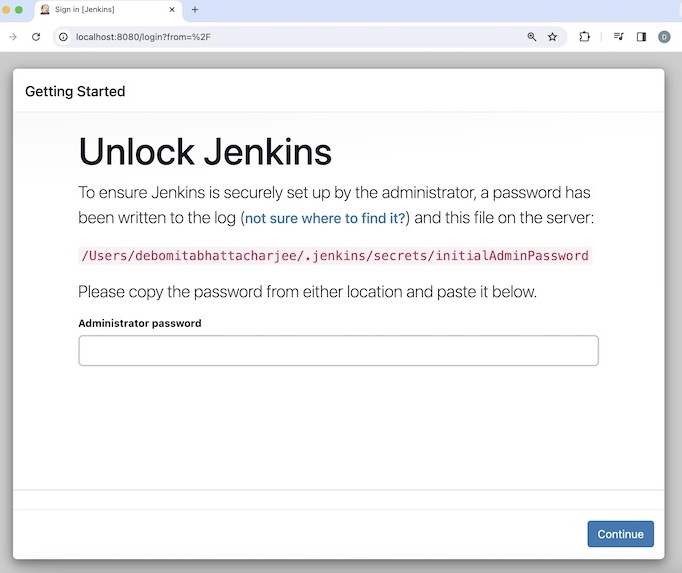Click the Administrator password field
Screen dimensions: 682x573
tap(338, 351)
